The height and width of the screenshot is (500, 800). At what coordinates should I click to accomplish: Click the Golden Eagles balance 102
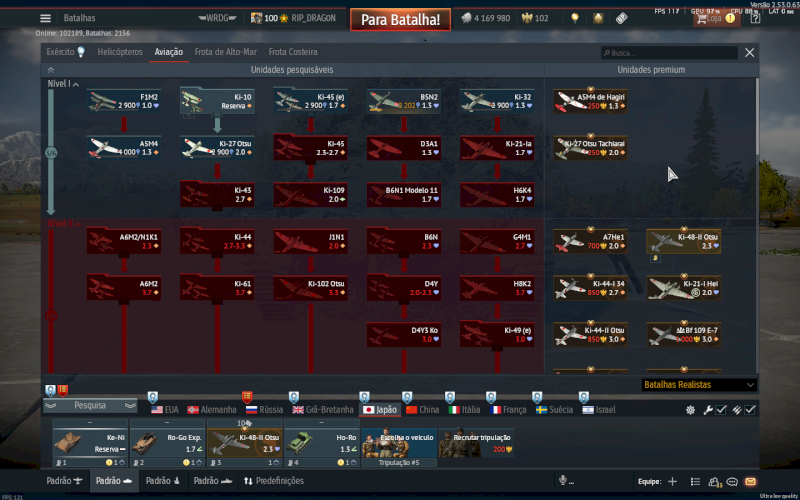535,18
